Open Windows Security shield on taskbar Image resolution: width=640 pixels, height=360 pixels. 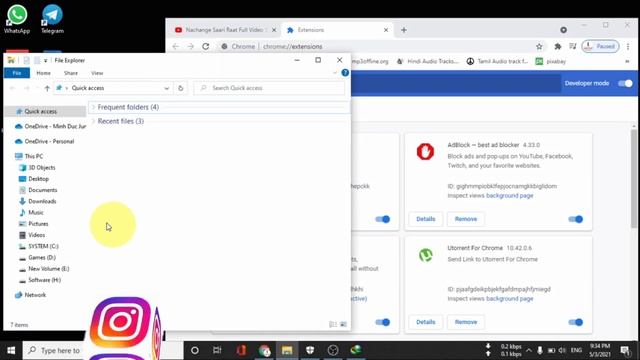click(x=310, y=350)
